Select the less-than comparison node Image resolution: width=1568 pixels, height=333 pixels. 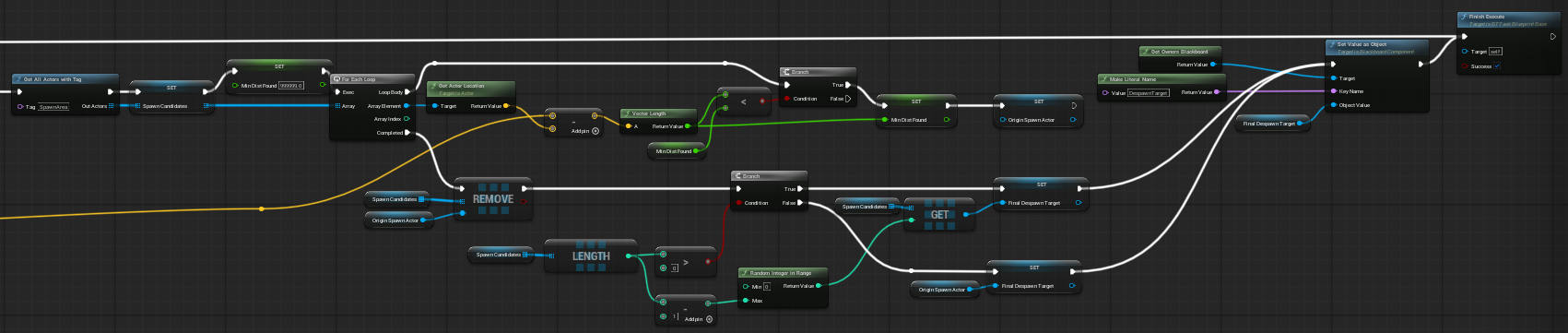pos(744,101)
